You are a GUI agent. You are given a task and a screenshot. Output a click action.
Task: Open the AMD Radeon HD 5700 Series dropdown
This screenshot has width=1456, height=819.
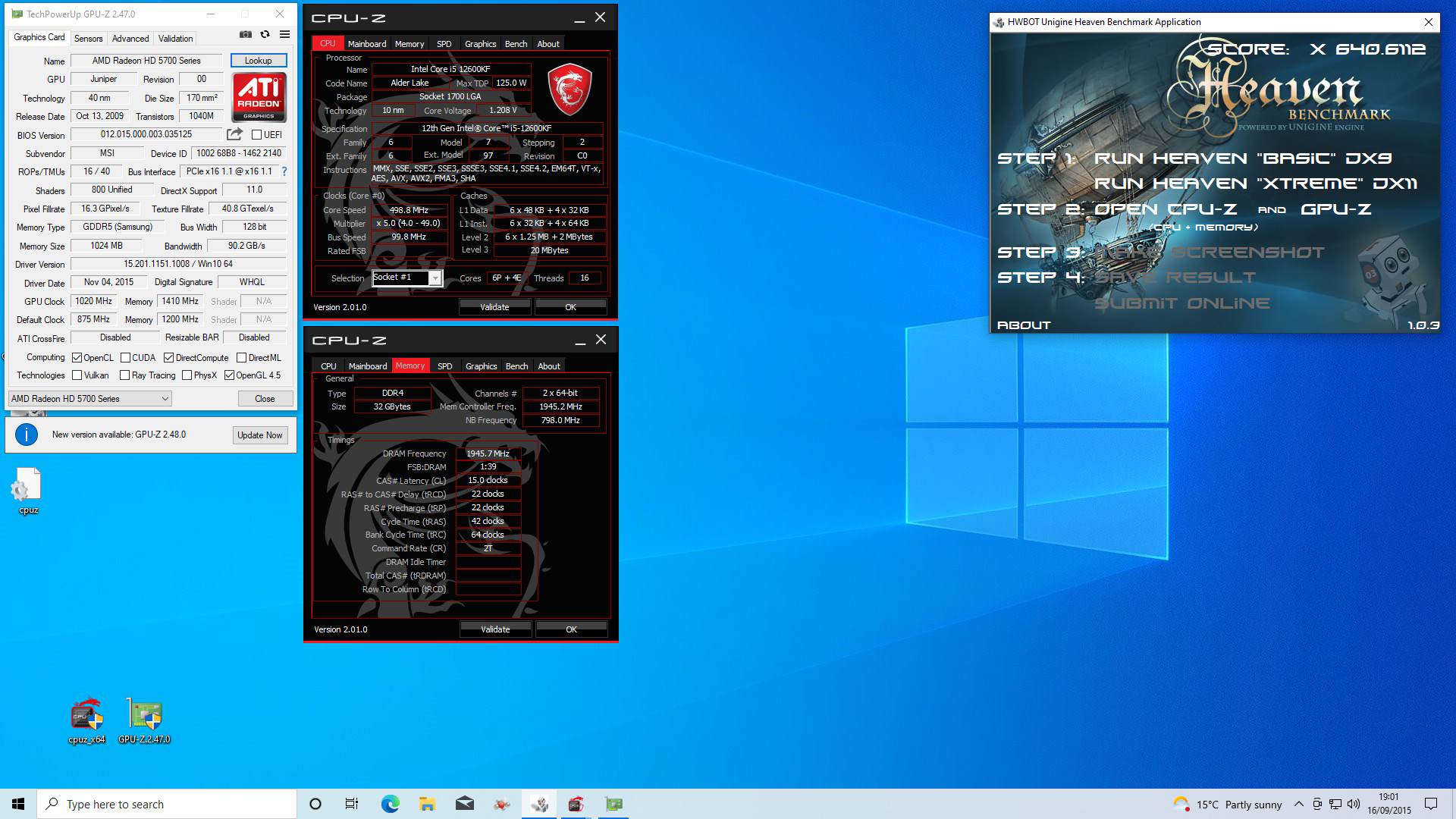tap(90, 399)
